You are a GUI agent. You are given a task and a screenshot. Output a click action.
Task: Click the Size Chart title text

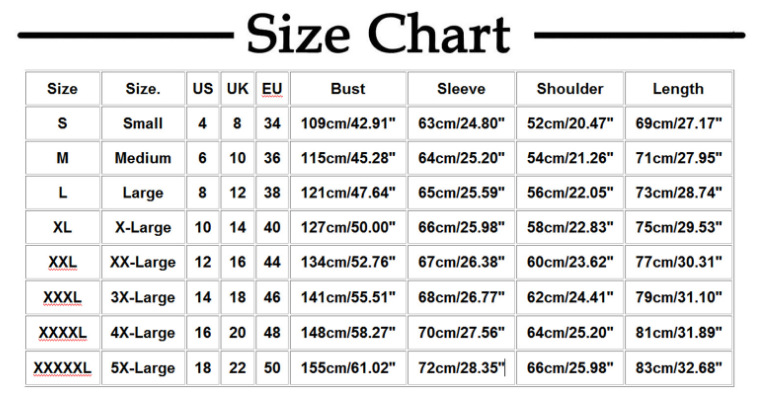[x=379, y=33]
